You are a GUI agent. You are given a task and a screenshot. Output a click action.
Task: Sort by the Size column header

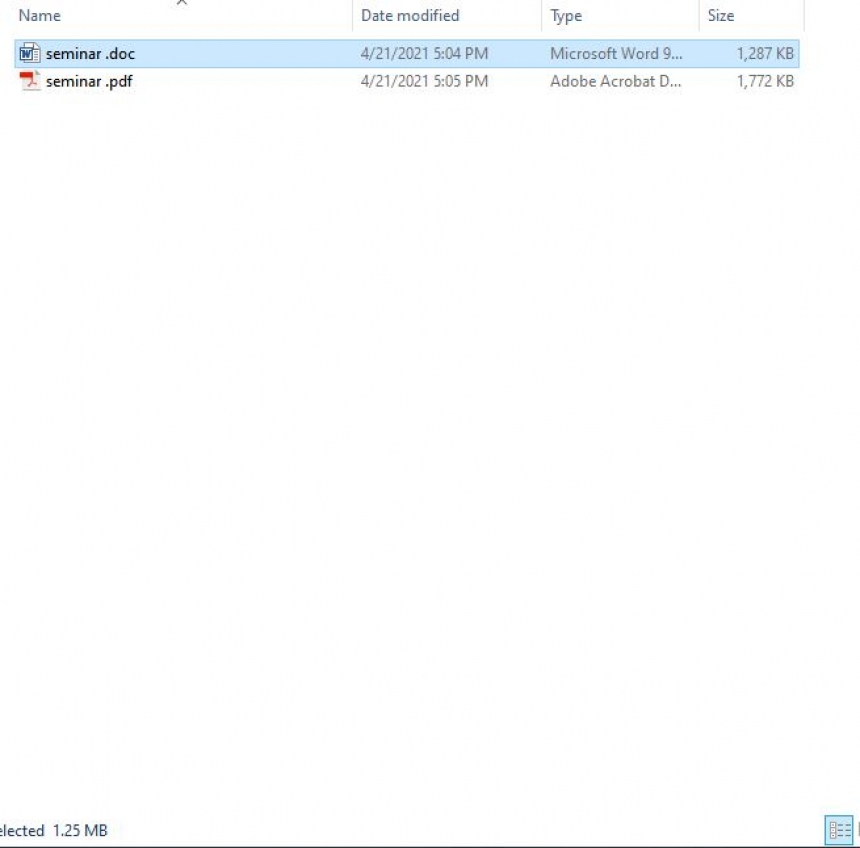[721, 15]
